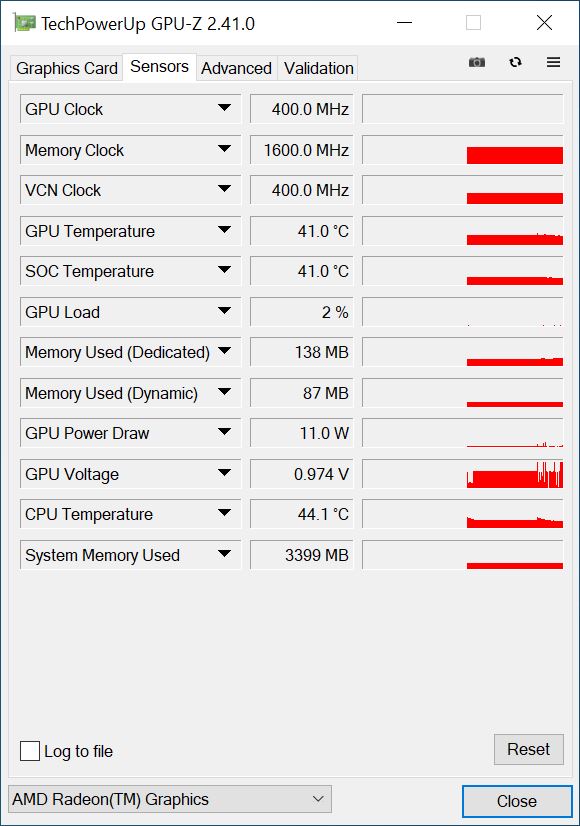
Task: Switch to the Graphics Card tab
Action: [66, 68]
